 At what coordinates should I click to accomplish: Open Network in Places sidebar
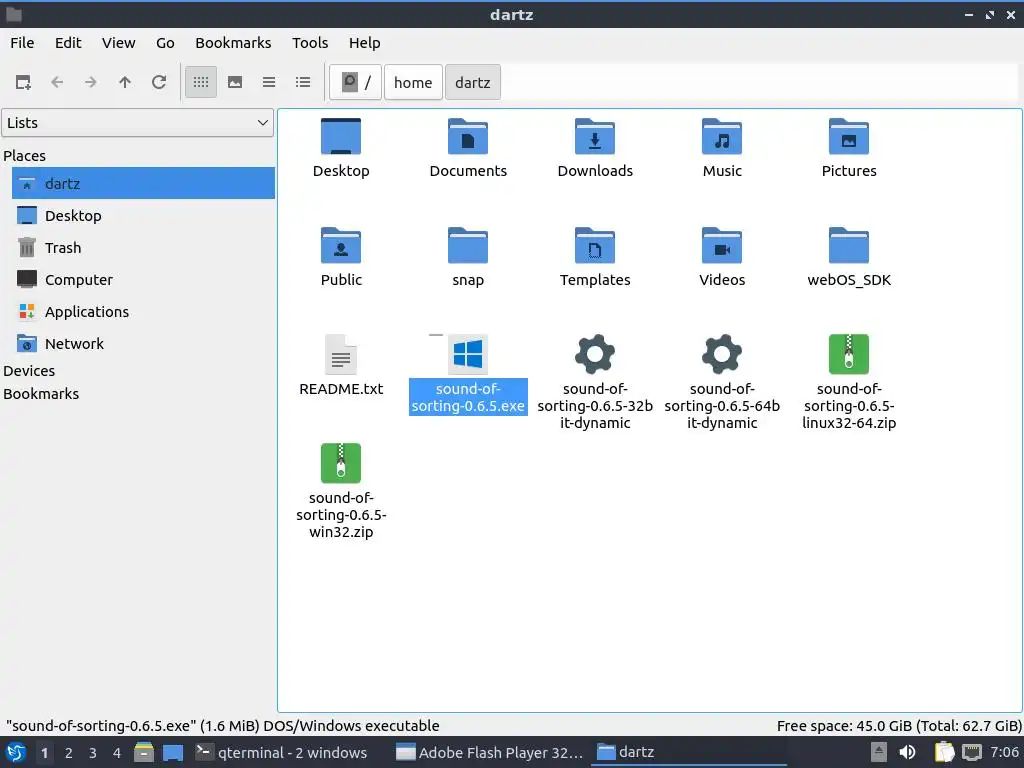[x=143, y=344]
